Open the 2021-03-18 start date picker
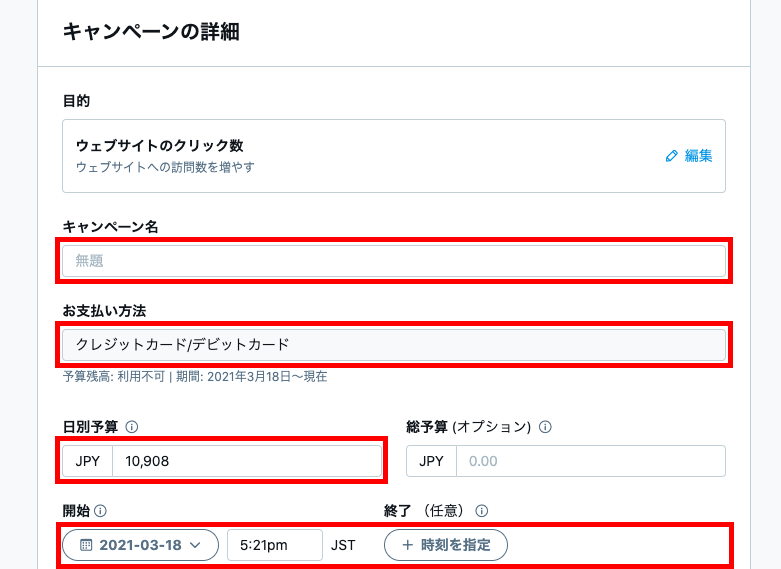 [x=140, y=545]
